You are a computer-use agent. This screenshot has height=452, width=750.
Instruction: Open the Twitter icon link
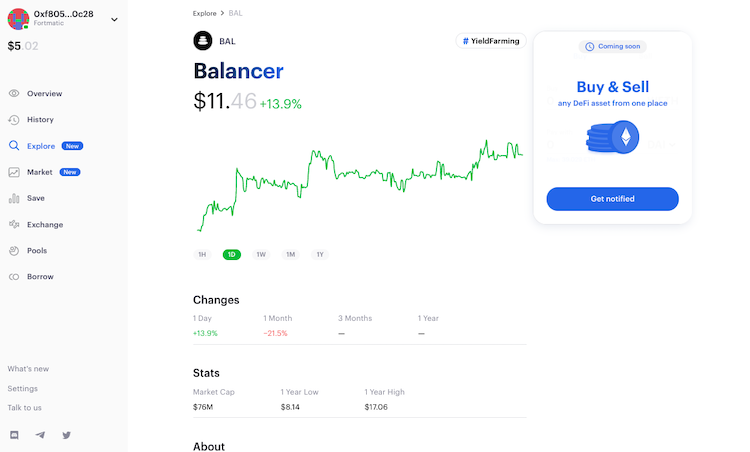pyautogui.click(x=66, y=435)
